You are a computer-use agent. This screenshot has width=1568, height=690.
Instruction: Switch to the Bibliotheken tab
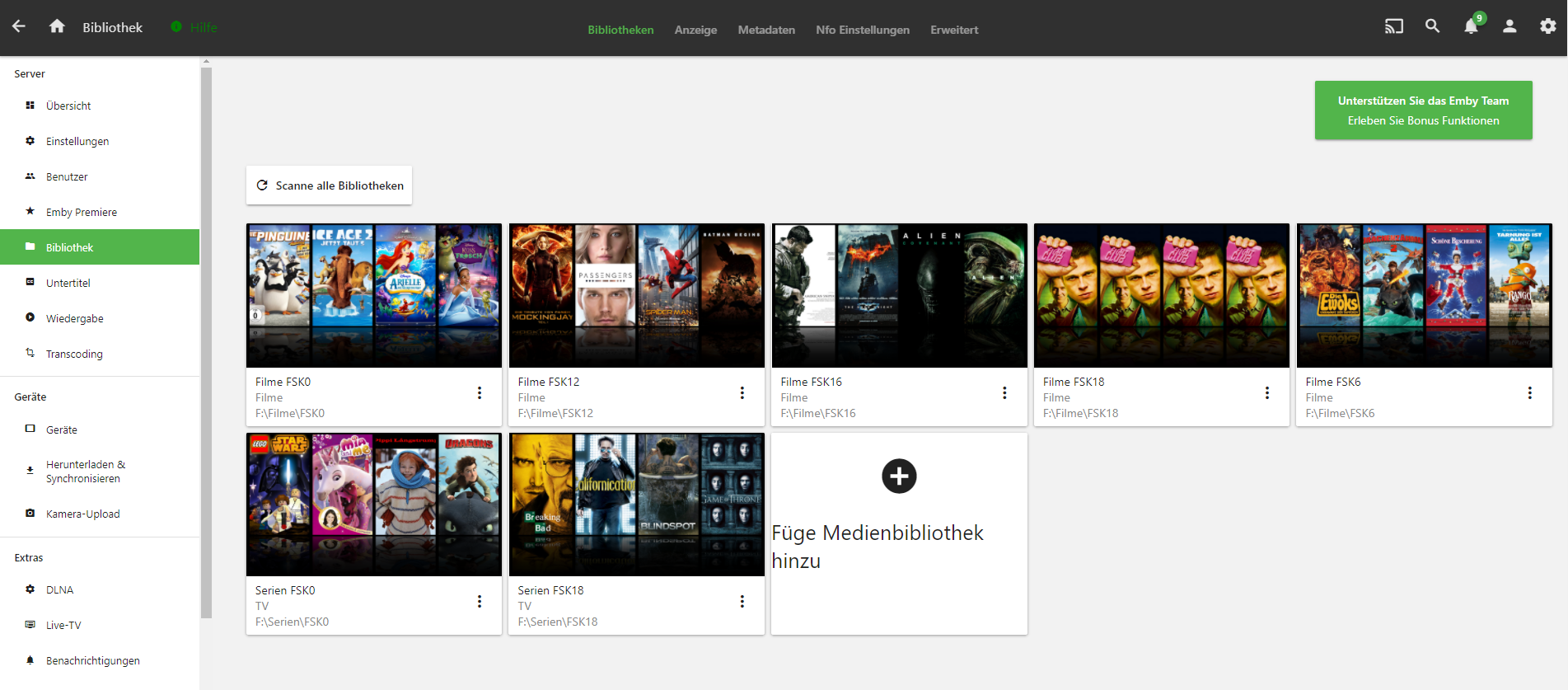click(620, 30)
